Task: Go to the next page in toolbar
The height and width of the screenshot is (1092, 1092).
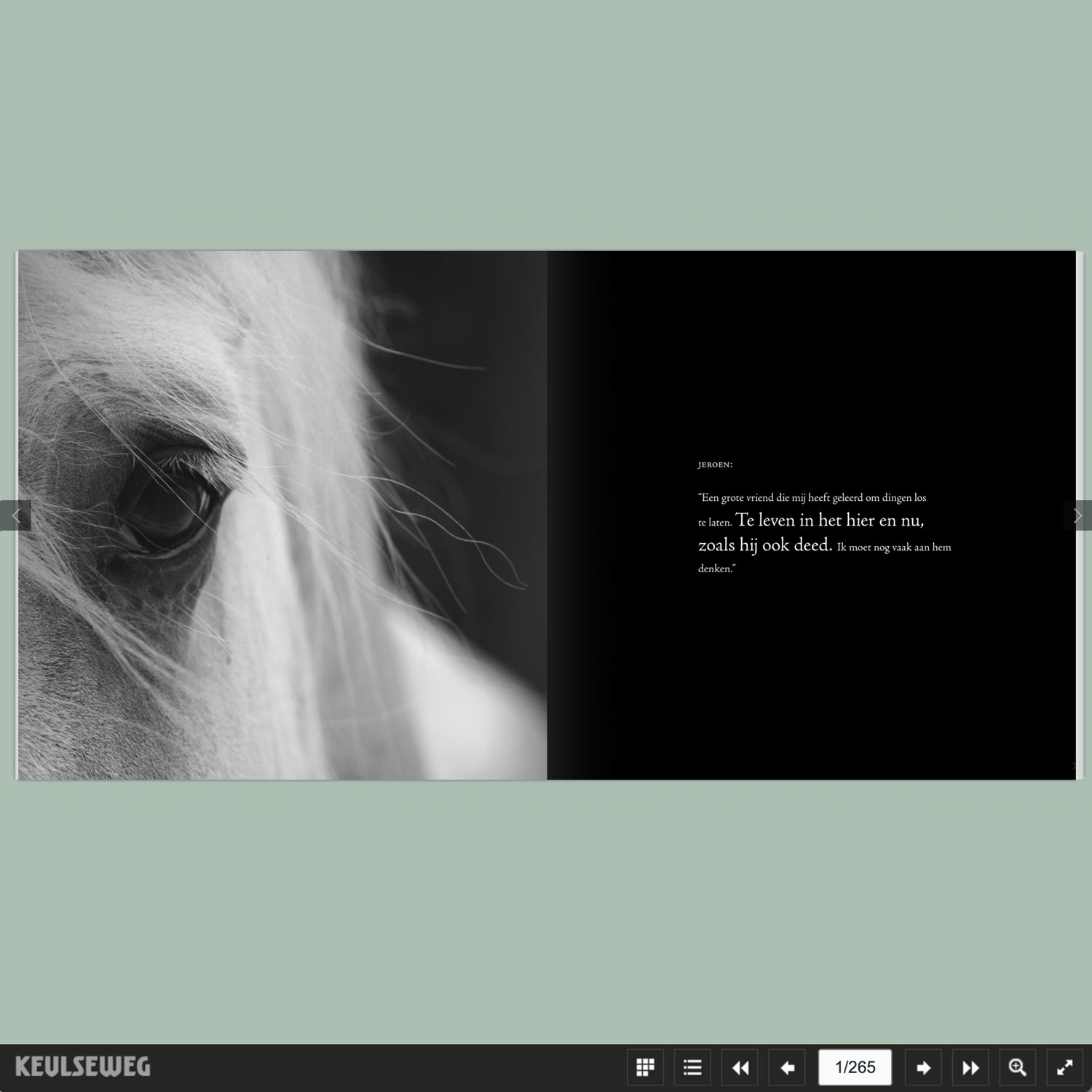Action: pos(923,1067)
